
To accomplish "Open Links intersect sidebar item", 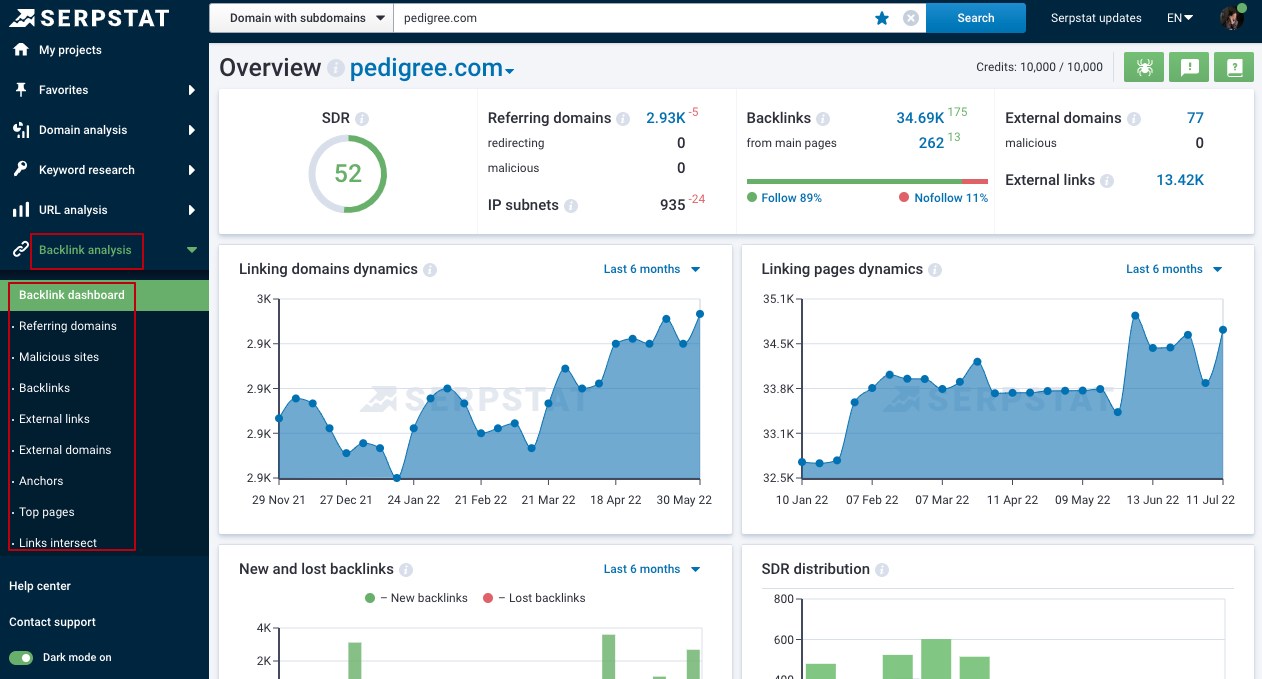I will pos(58,543).
